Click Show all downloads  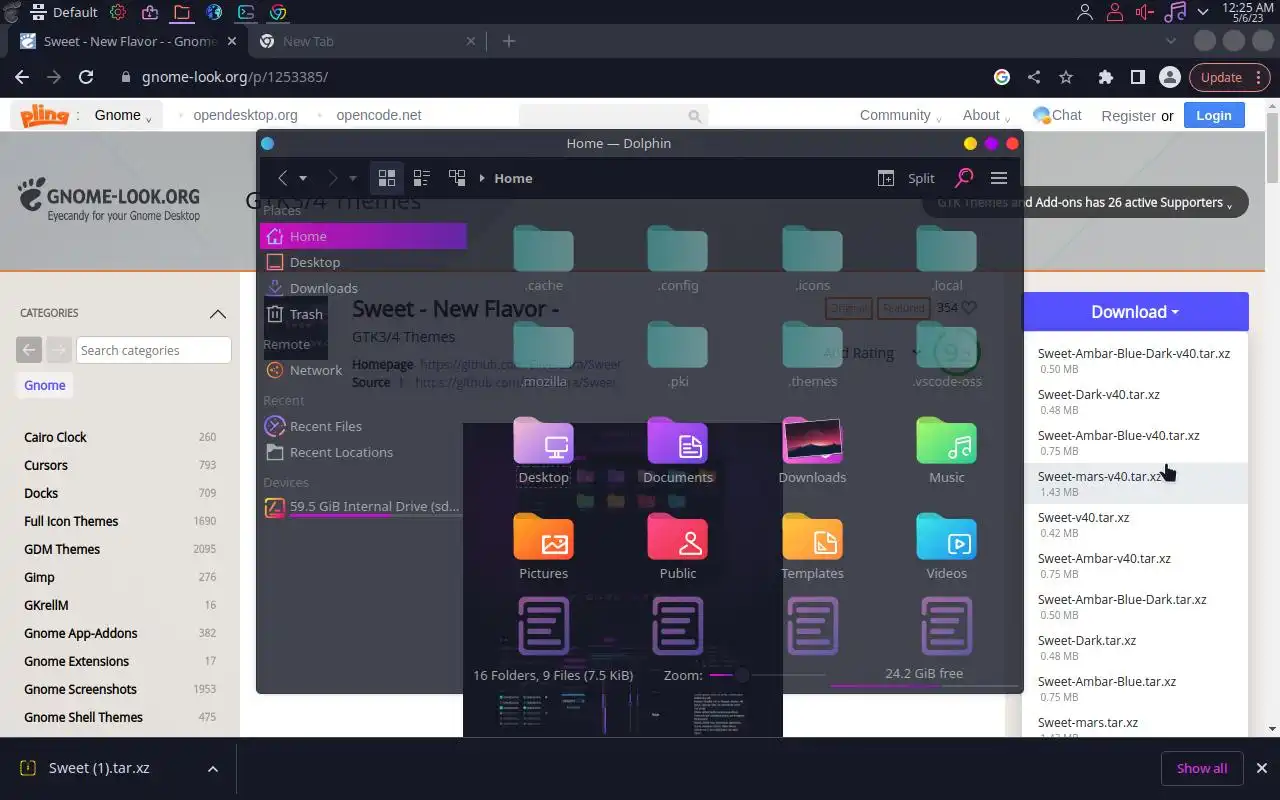click(1202, 768)
